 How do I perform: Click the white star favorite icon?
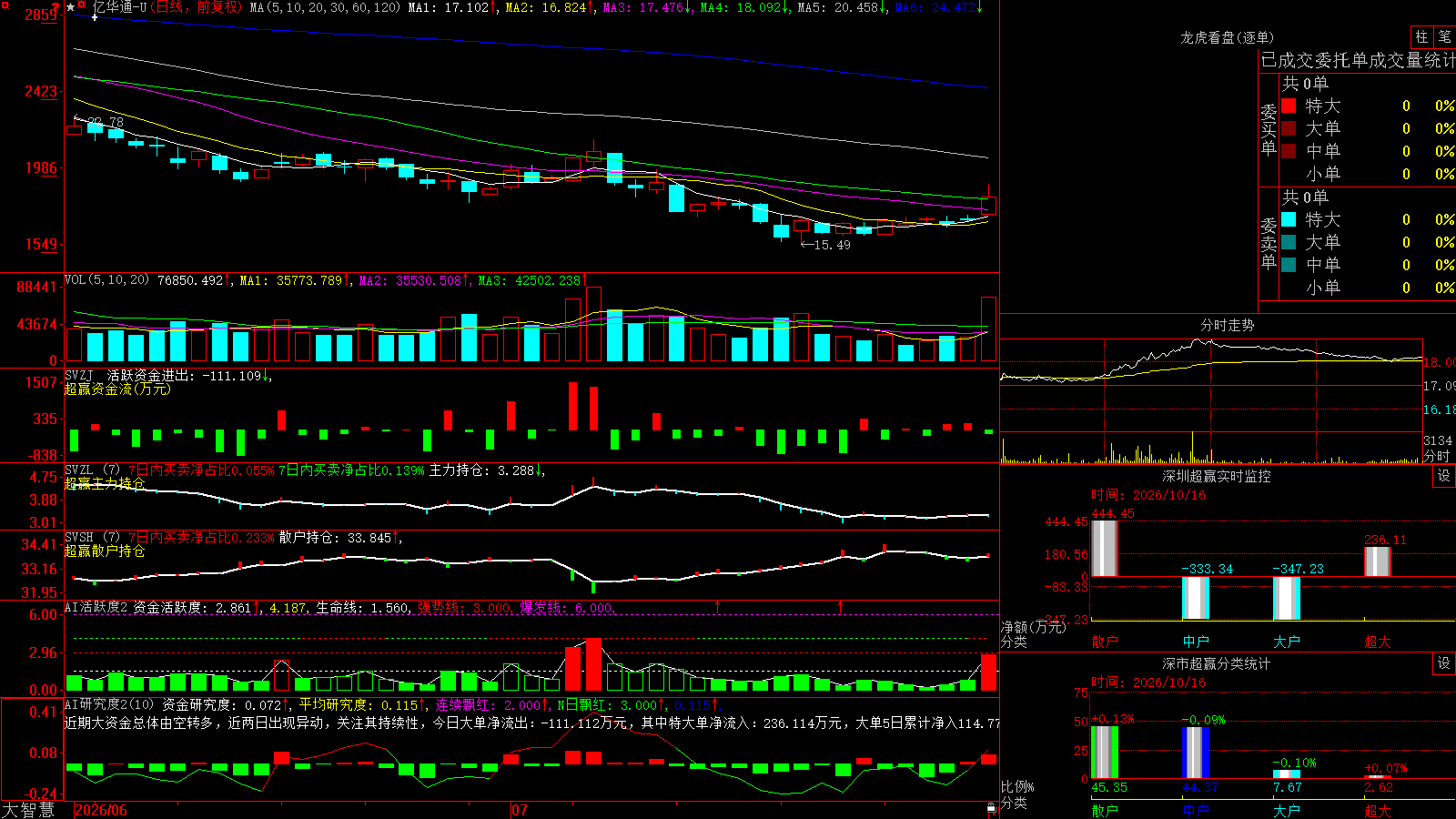tap(71, 7)
